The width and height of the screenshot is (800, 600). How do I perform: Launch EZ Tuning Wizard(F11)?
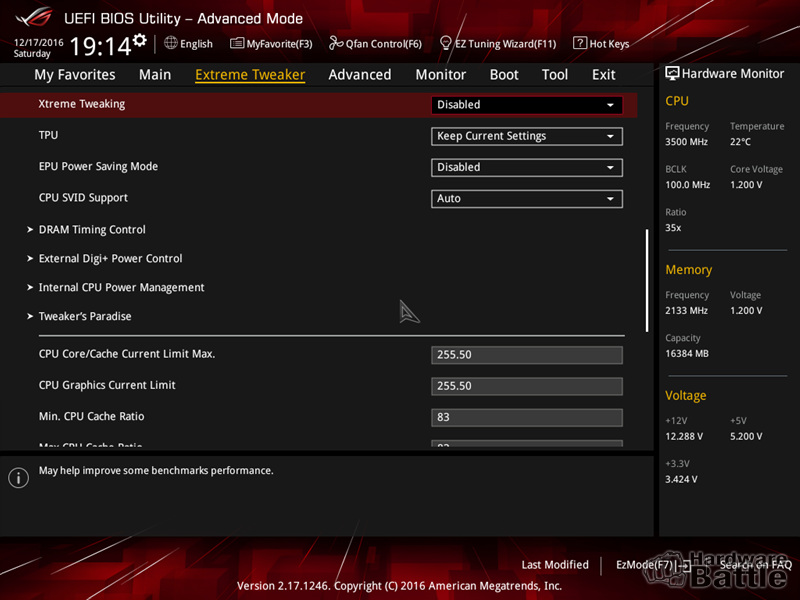tap(498, 44)
